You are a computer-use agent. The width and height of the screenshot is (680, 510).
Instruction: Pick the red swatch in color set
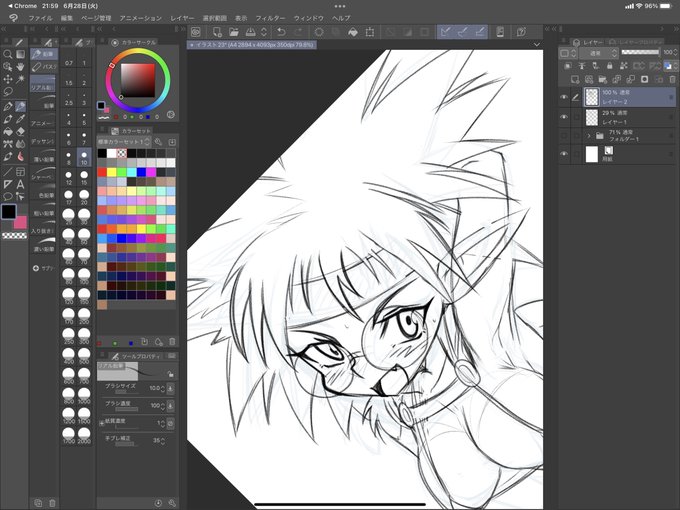pos(102,172)
